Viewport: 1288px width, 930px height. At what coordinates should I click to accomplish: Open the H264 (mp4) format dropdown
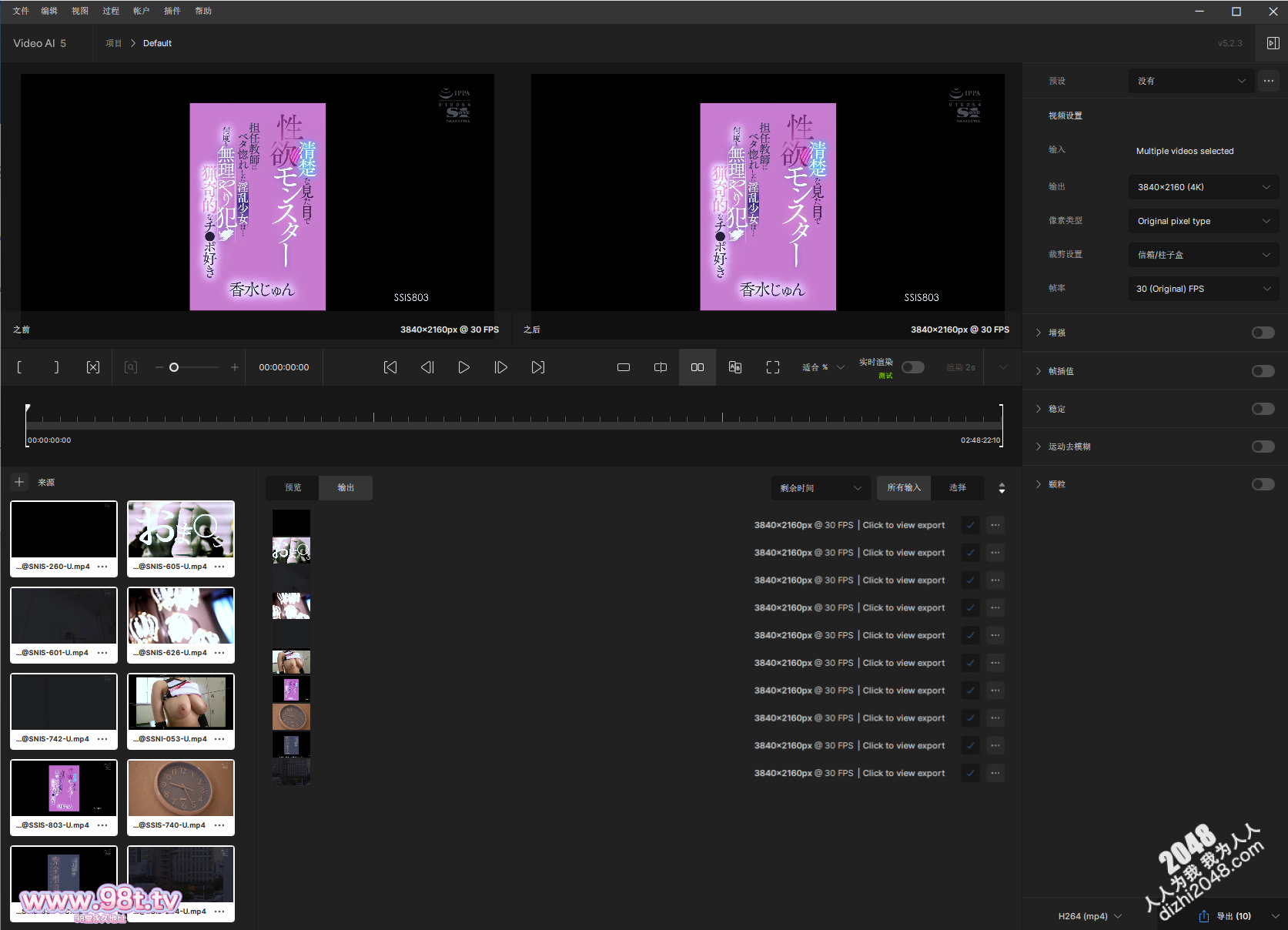coord(1090,916)
